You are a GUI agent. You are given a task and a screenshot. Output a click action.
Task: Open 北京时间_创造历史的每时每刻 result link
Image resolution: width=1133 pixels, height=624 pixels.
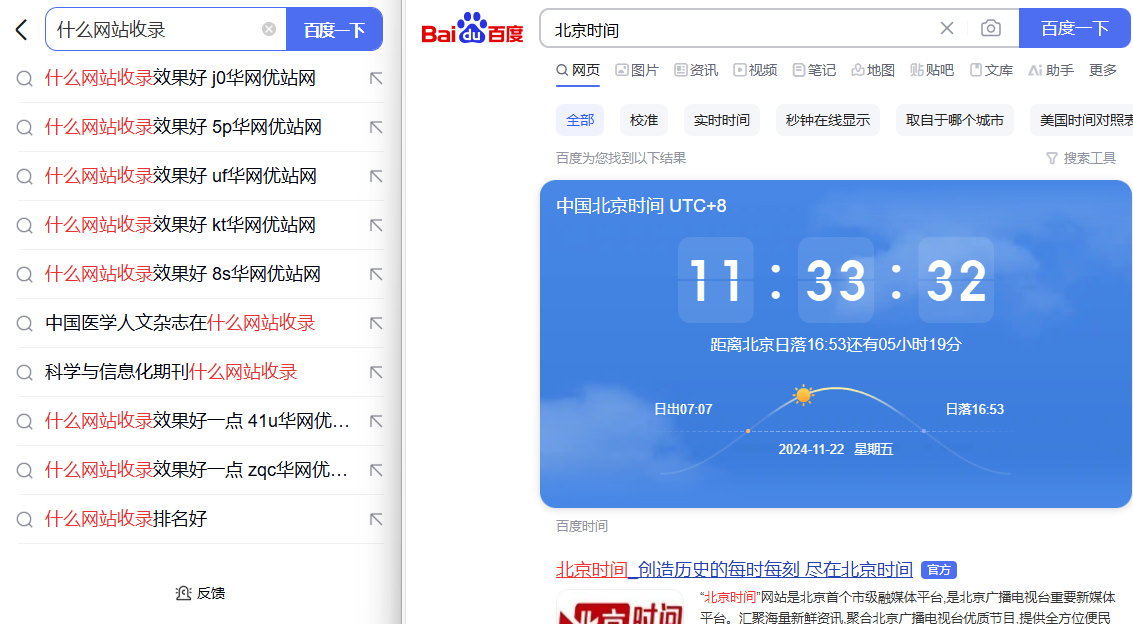click(x=734, y=569)
